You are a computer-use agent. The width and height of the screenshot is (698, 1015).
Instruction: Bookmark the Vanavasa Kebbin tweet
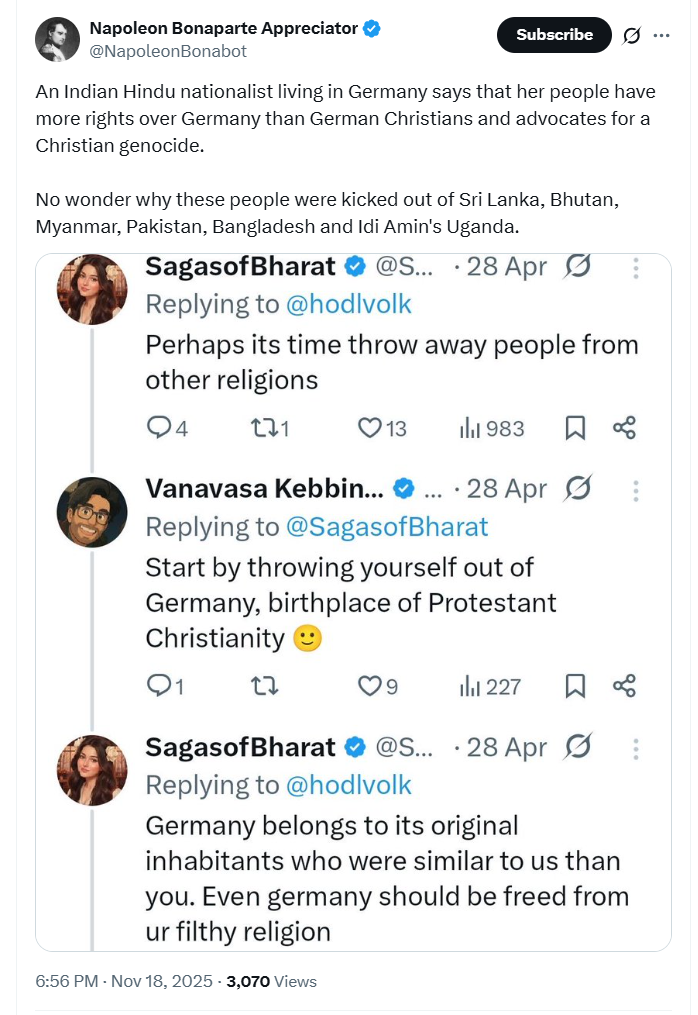575,686
